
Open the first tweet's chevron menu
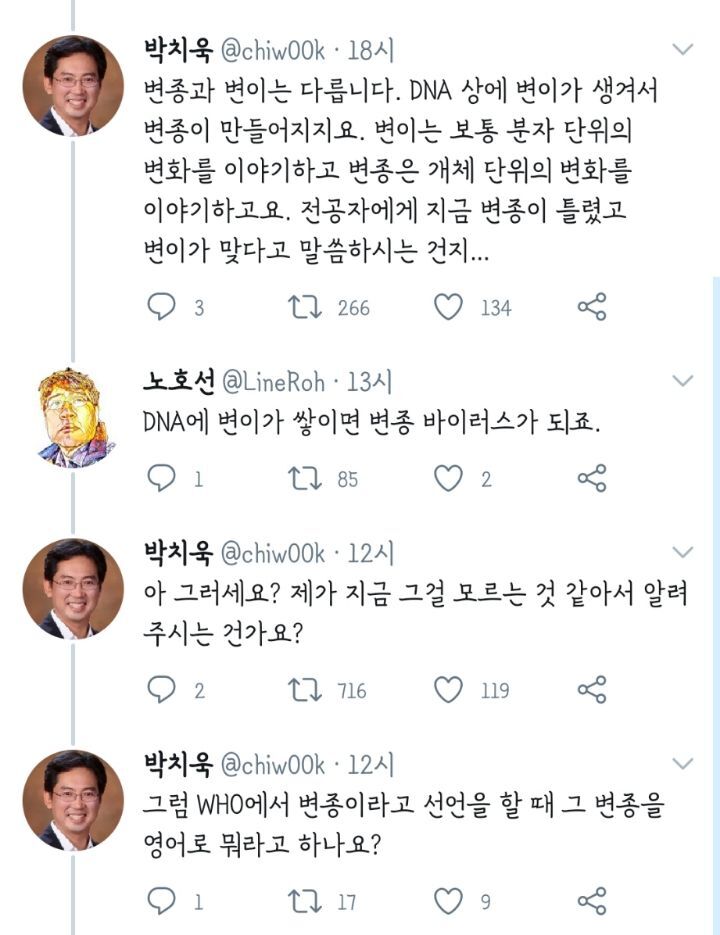pos(683,49)
